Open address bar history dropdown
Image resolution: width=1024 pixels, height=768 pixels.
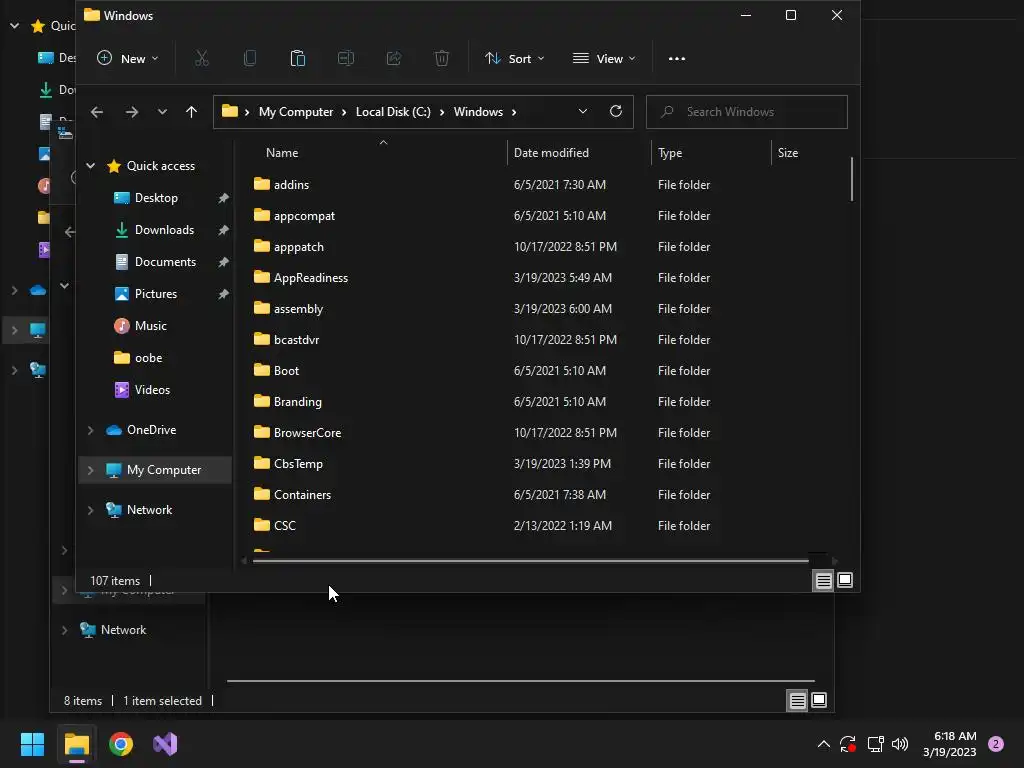[x=583, y=112]
